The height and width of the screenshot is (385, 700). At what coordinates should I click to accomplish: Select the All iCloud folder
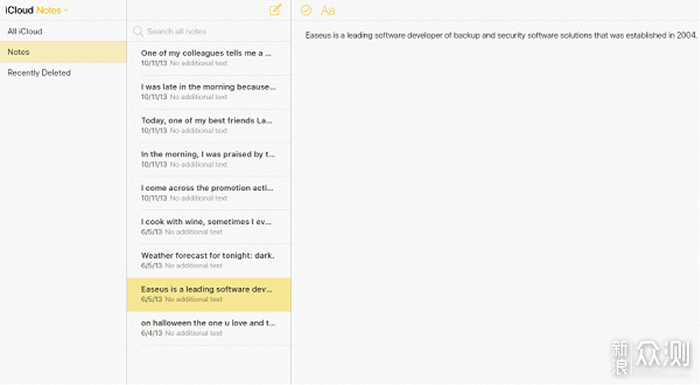click(63, 31)
